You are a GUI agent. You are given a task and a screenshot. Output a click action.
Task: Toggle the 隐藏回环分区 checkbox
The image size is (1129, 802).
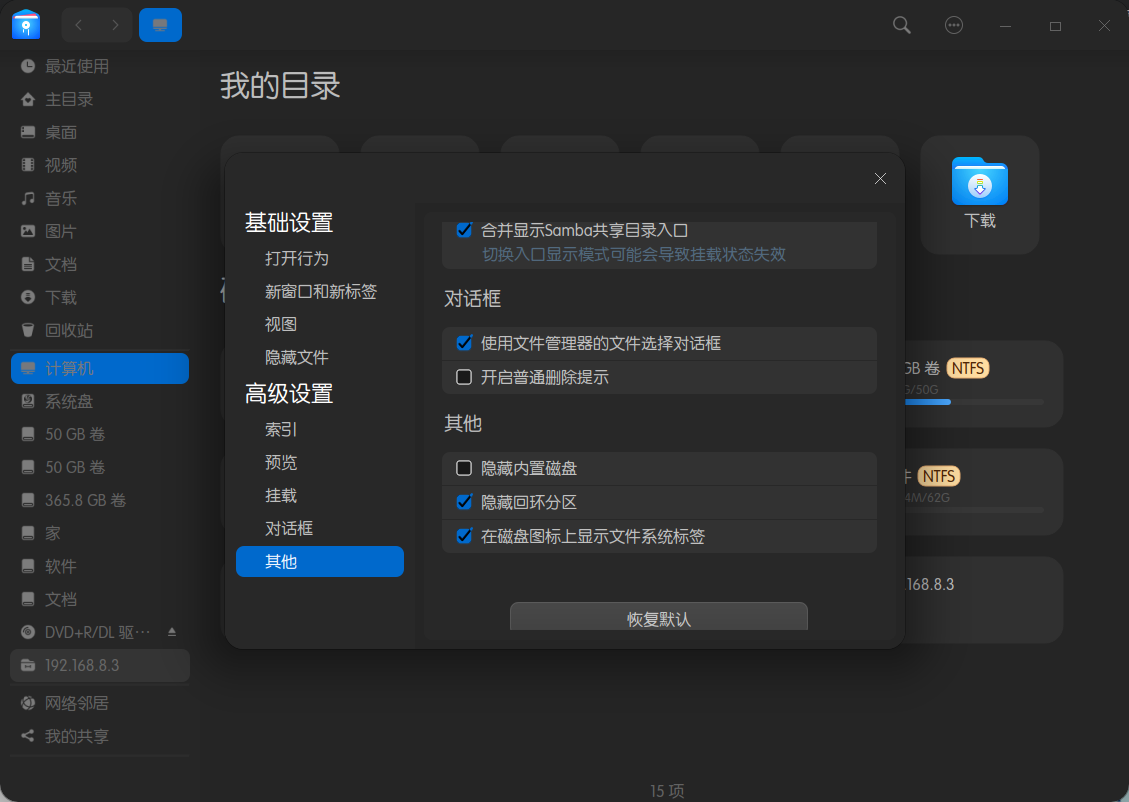(x=464, y=502)
